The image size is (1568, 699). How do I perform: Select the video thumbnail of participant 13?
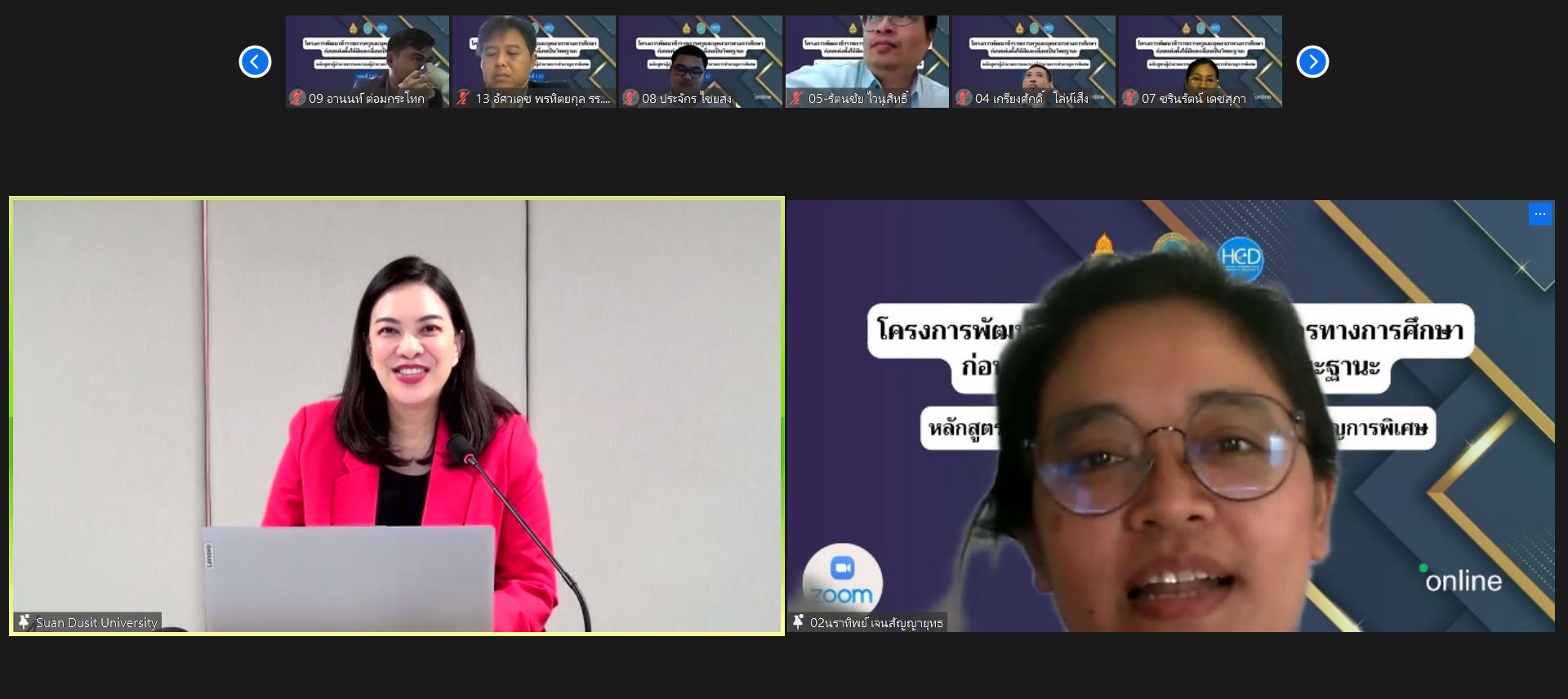(534, 61)
